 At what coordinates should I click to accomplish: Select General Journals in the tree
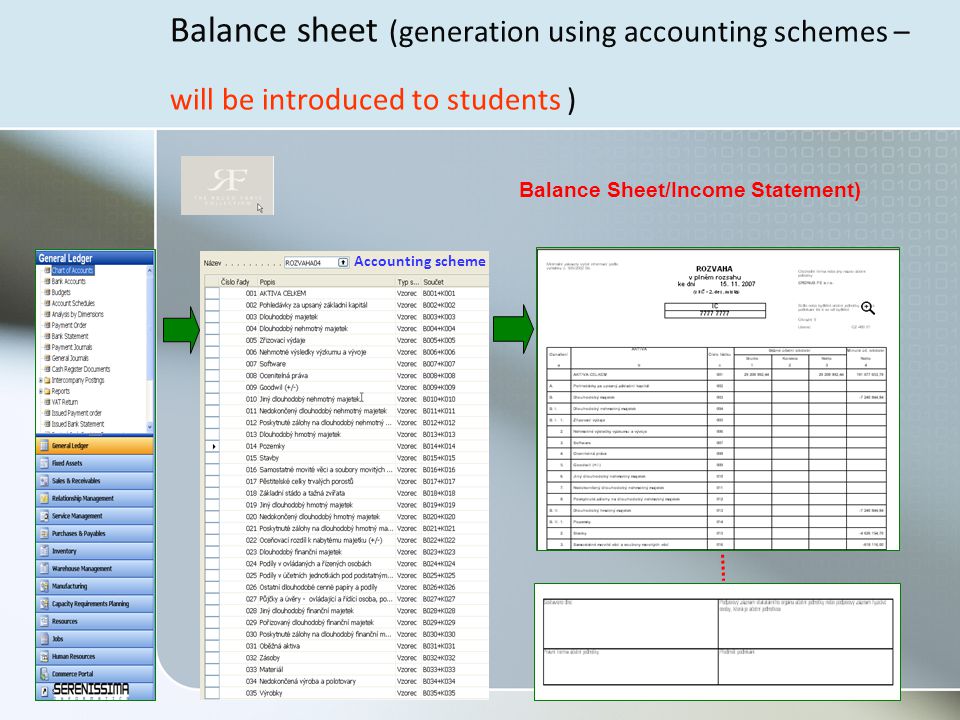tap(70, 358)
